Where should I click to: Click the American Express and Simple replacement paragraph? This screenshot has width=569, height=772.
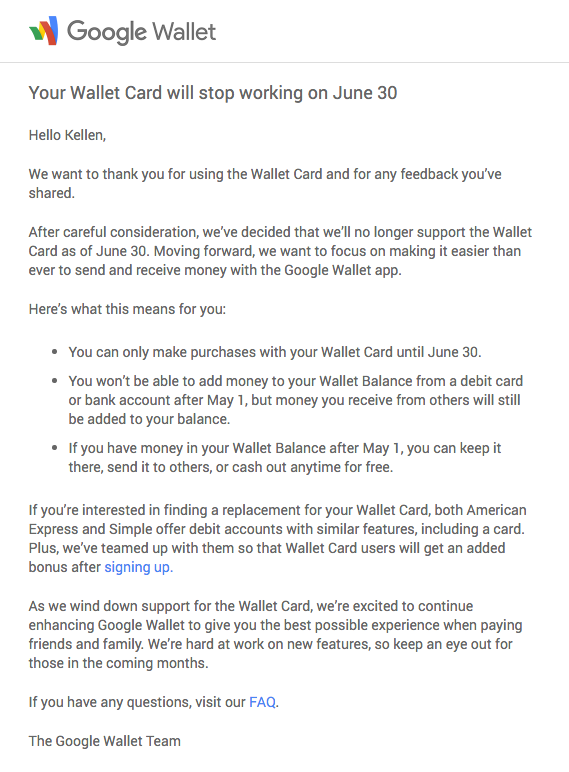click(277, 539)
